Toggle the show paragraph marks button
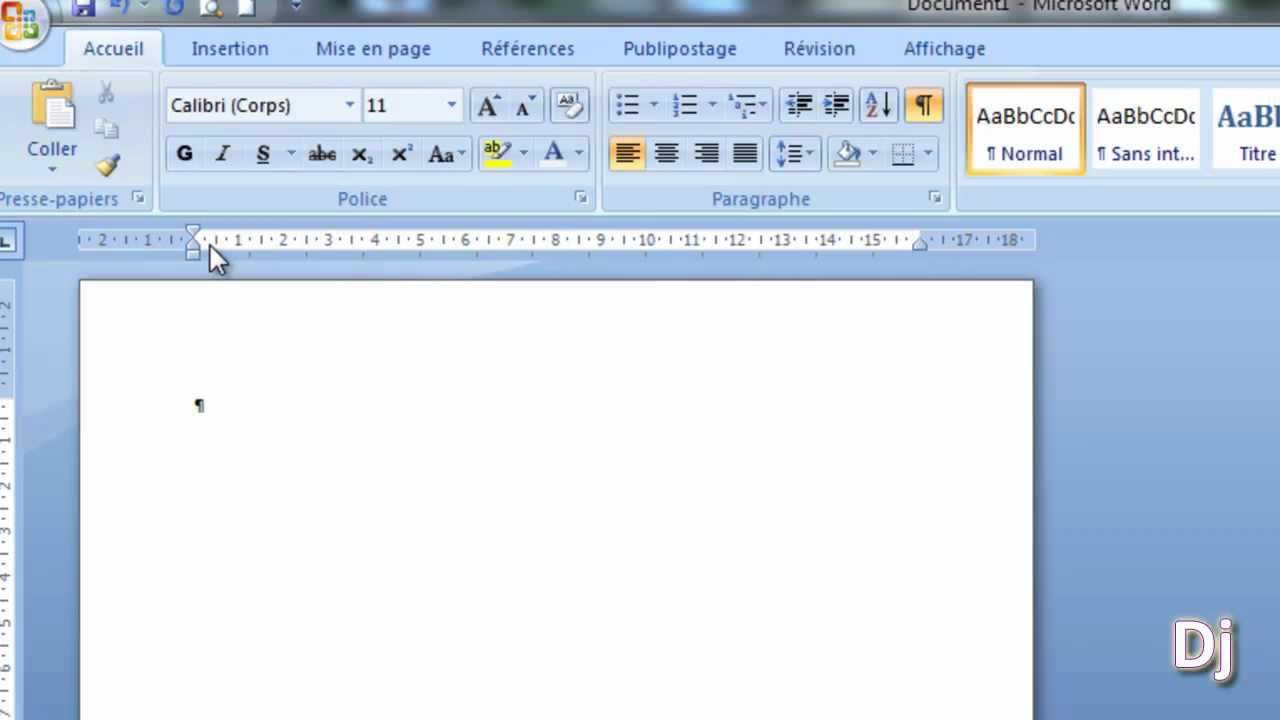 tap(924, 105)
